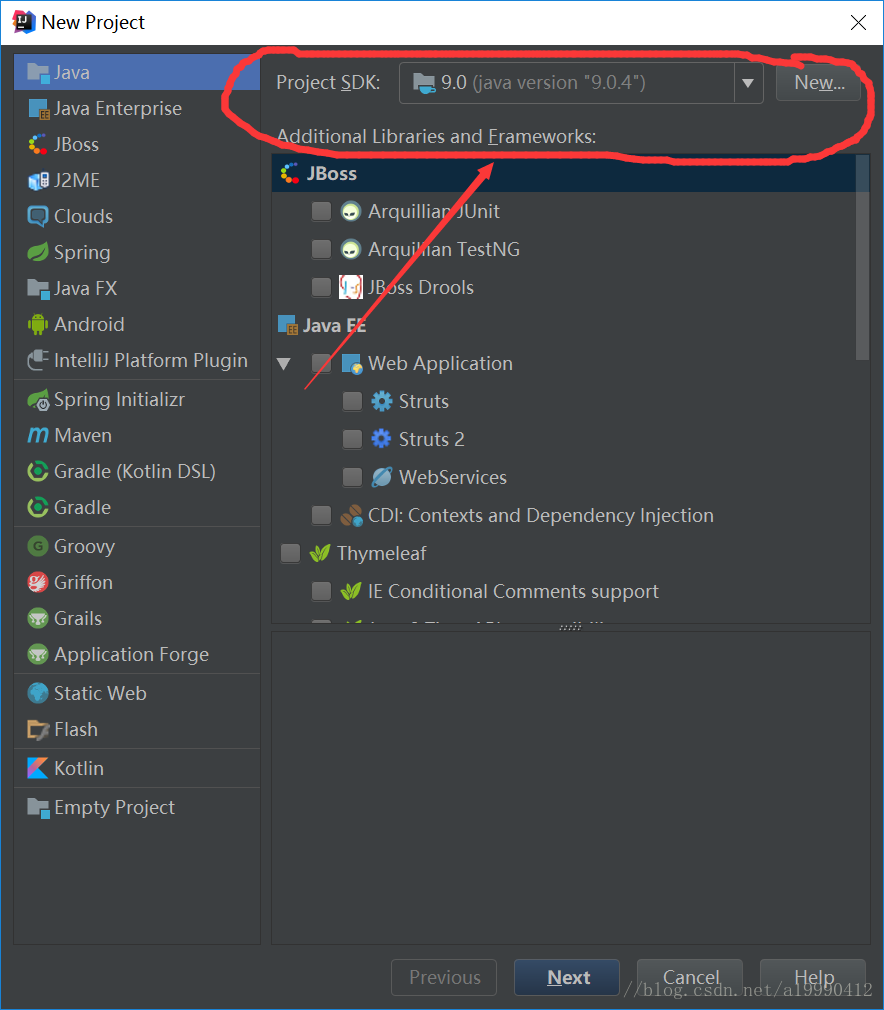
Task: Click the Cancel button
Action: point(690,977)
